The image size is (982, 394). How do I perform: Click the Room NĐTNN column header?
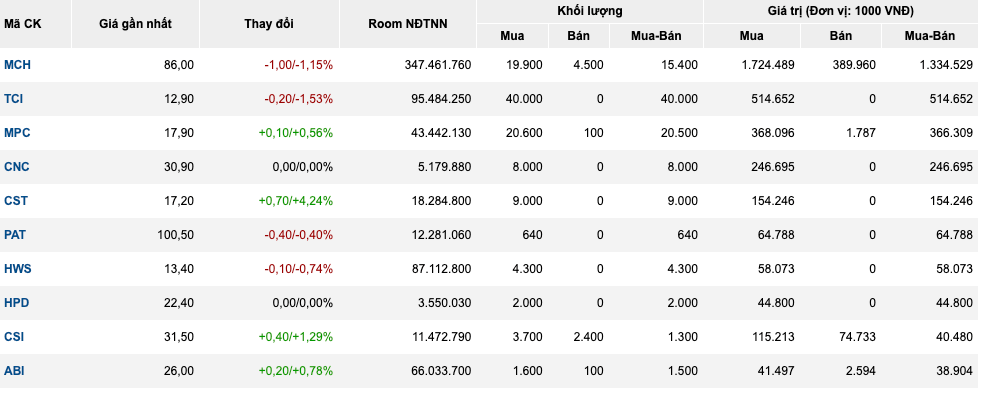pyautogui.click(x=408, y=24)
